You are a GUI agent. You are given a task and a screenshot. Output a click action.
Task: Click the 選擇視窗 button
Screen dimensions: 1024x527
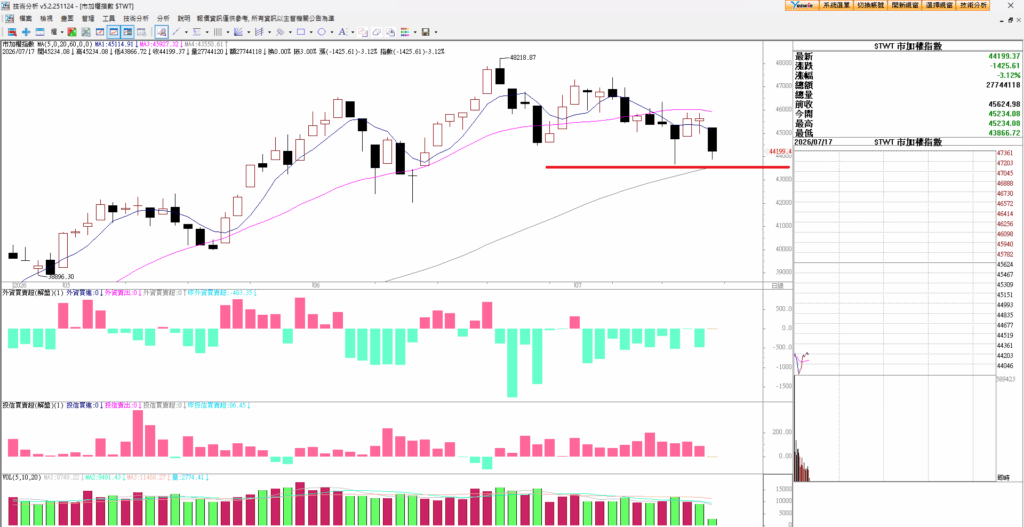click(940, 5)
